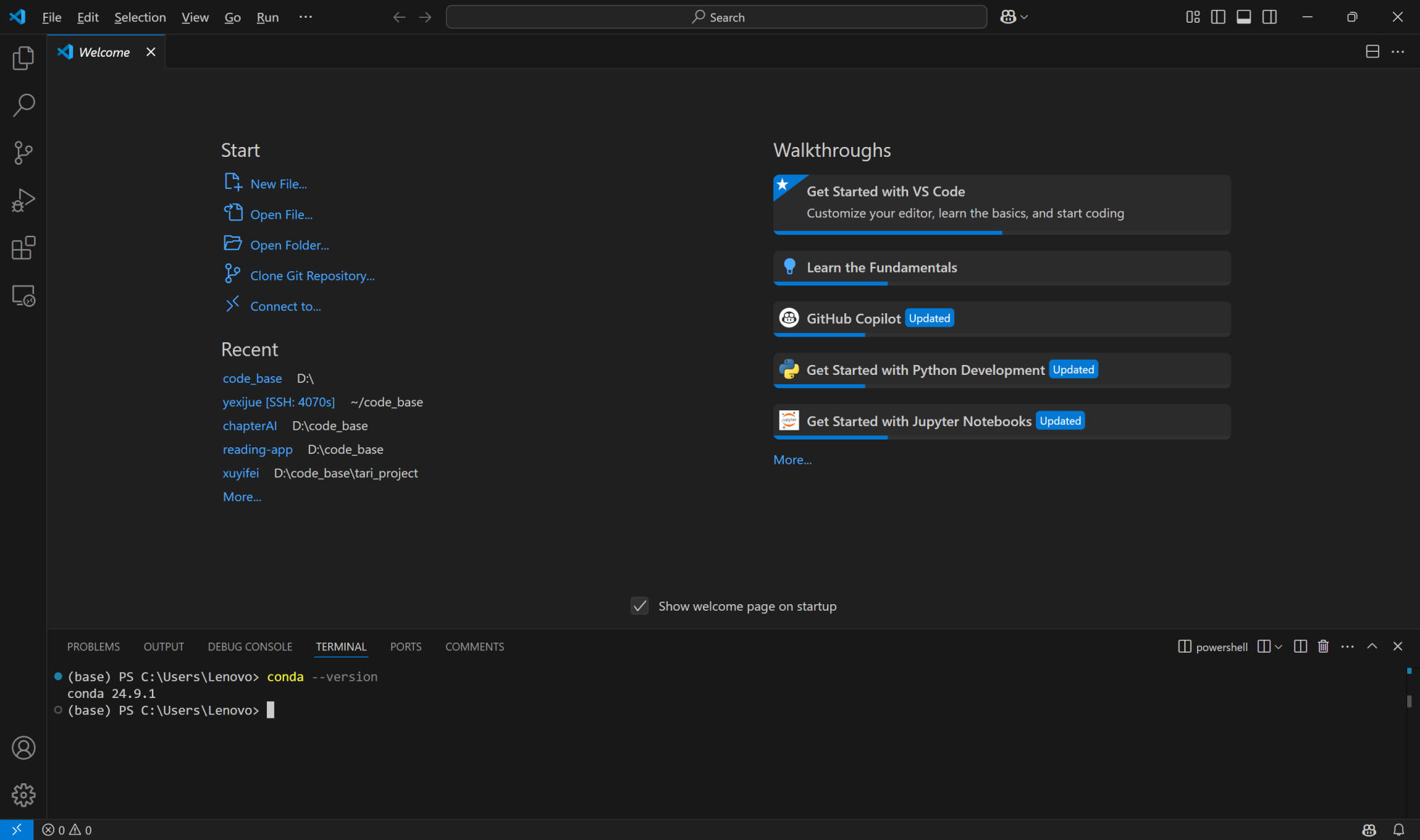Image resolution: width=1420 pixels, height=840 pixels.
Task: Toggle bottom panel visibility
Action: click(x=1244, y=17)
